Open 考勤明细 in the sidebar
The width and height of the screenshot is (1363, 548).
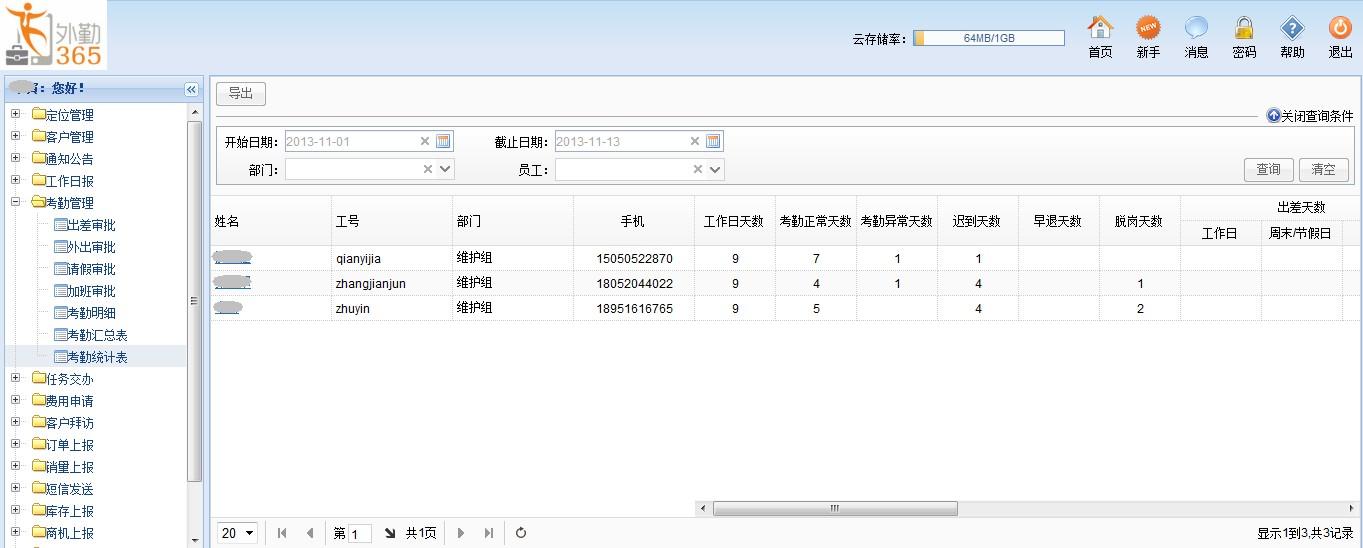click(x=91, y=313)
